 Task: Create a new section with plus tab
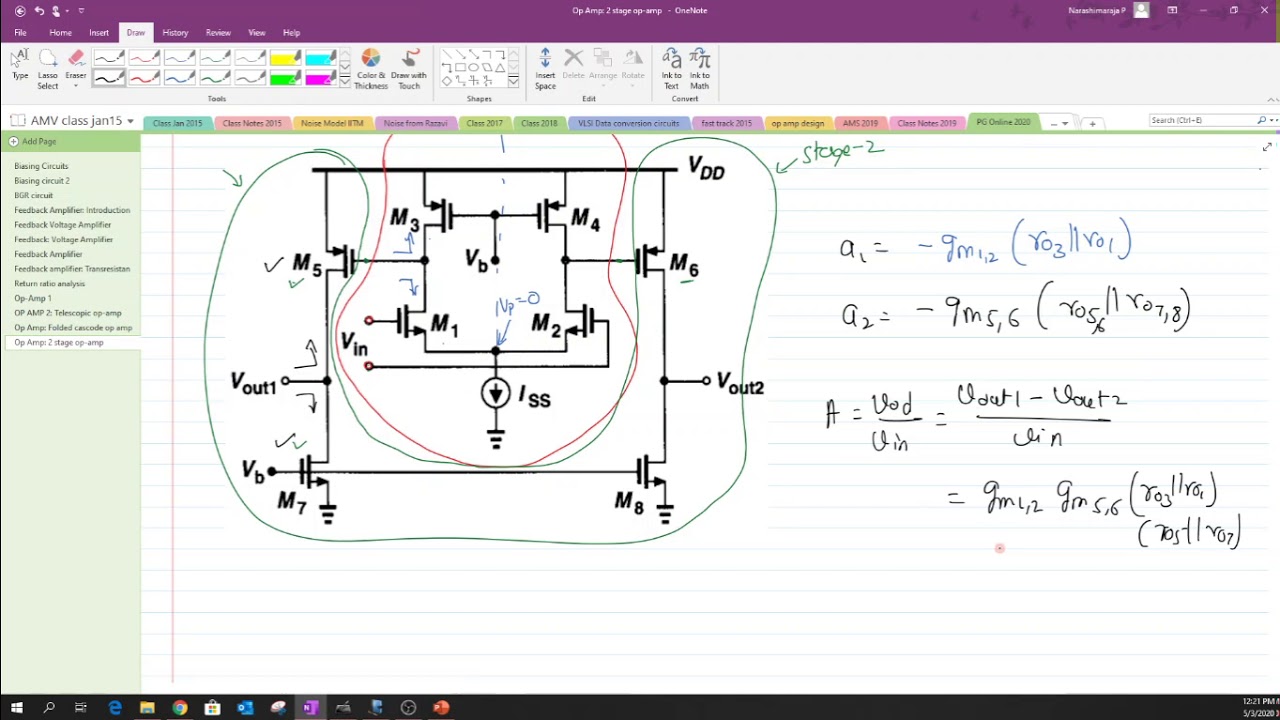[1092, 123]
